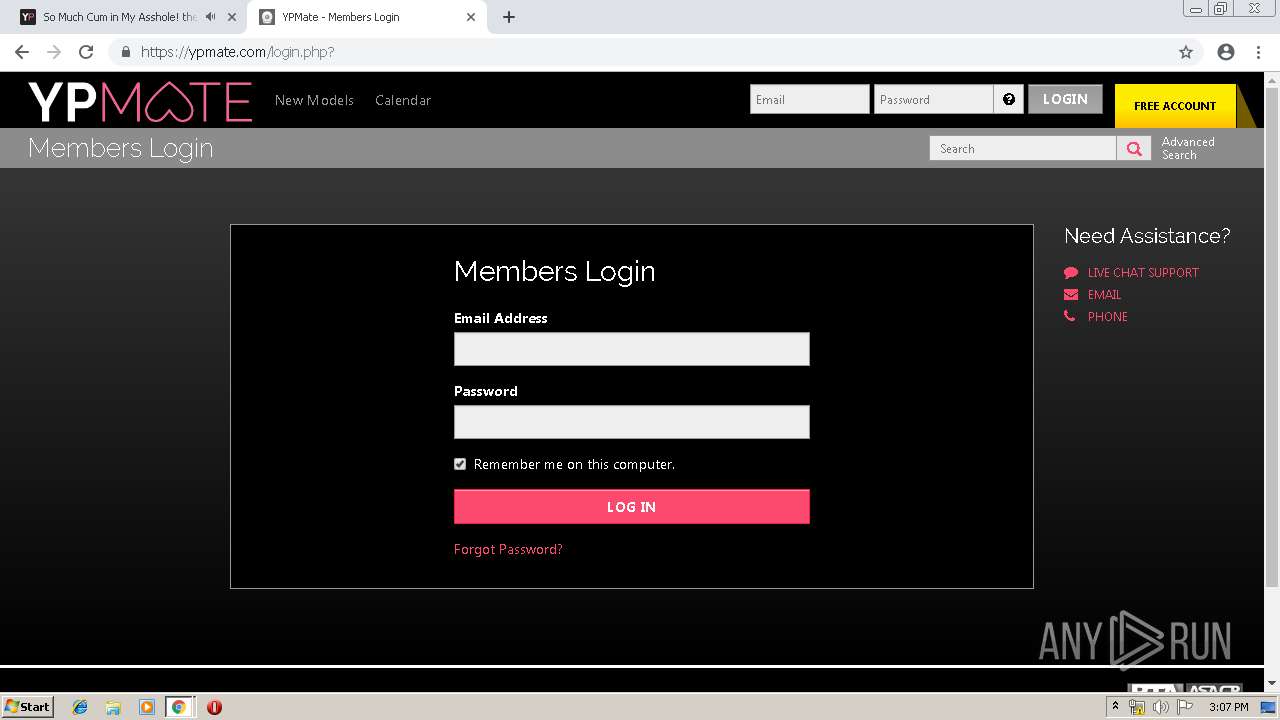Click the header password help question icon

tap(1009, 99)
